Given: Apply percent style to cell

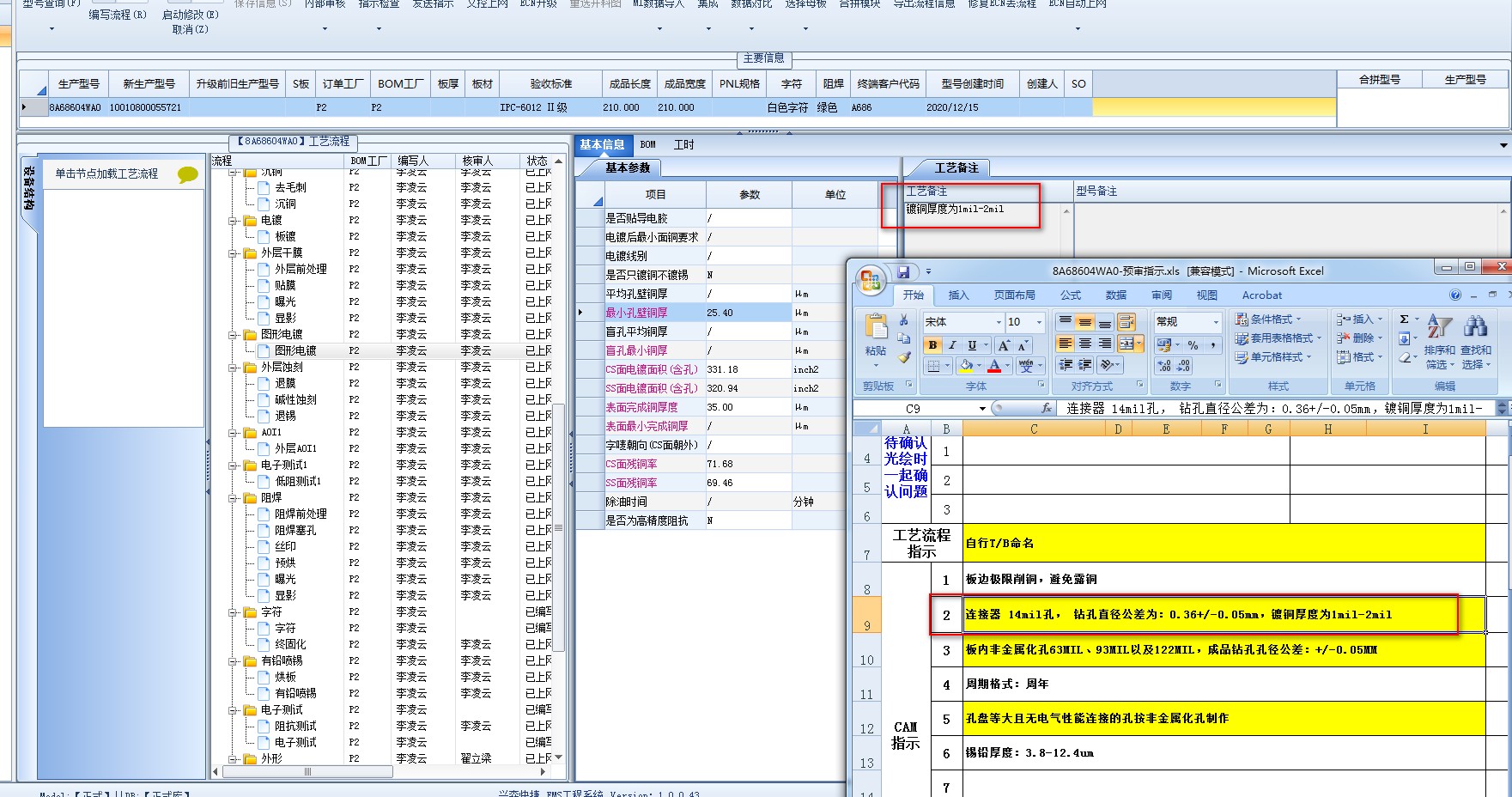Looking at the screenshot, I should pyautogui.click(x=1193, y=344).
